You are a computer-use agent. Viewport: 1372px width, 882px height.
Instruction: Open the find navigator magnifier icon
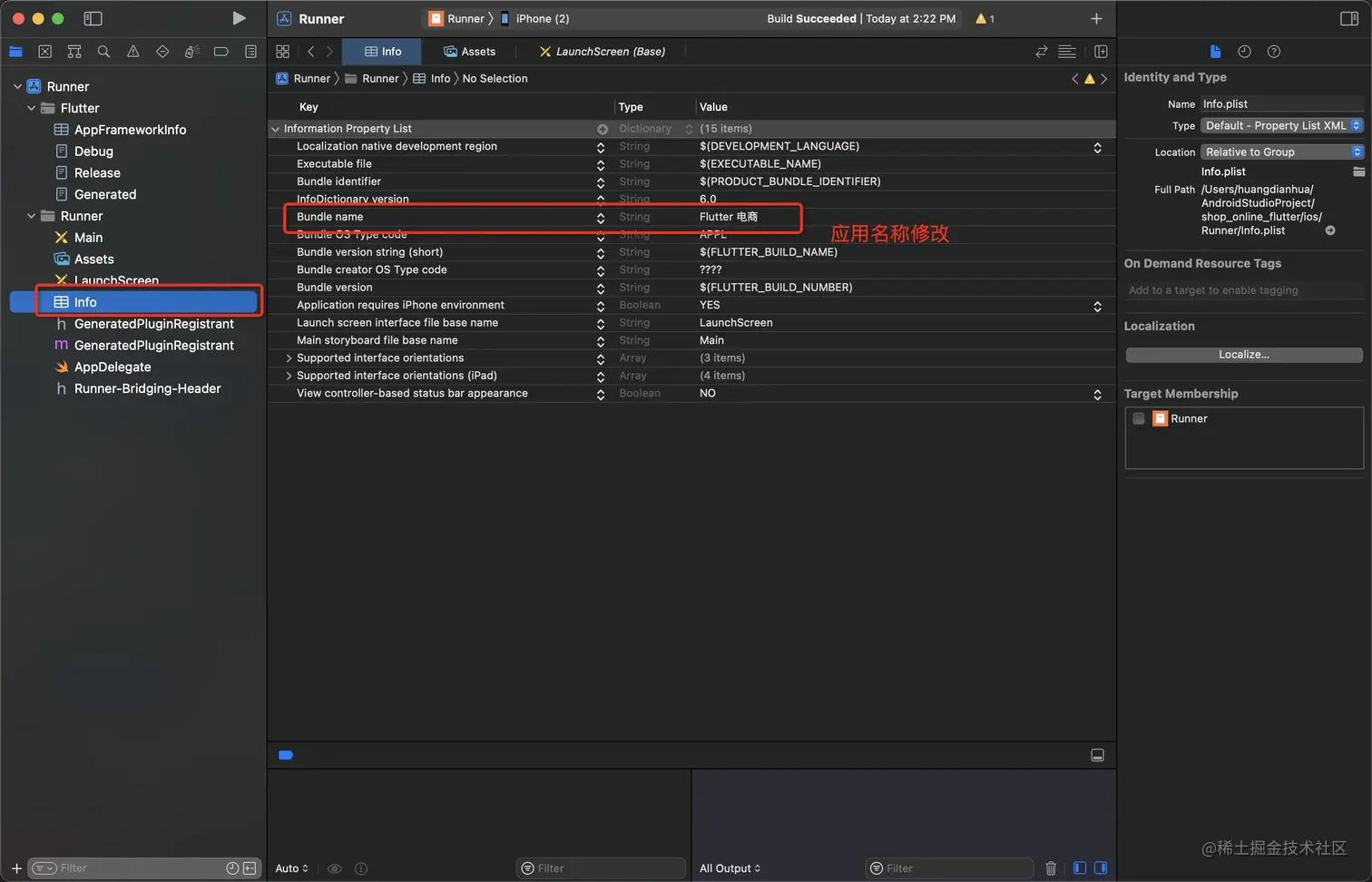point(103,52)
